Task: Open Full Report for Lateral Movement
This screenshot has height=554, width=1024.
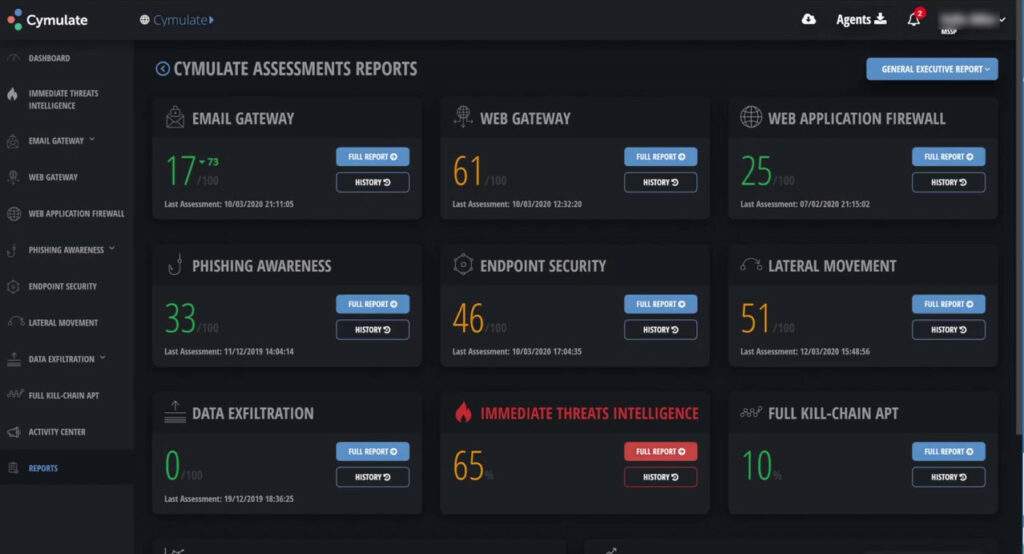Action: pyautogui.click(x=948, y=304)
